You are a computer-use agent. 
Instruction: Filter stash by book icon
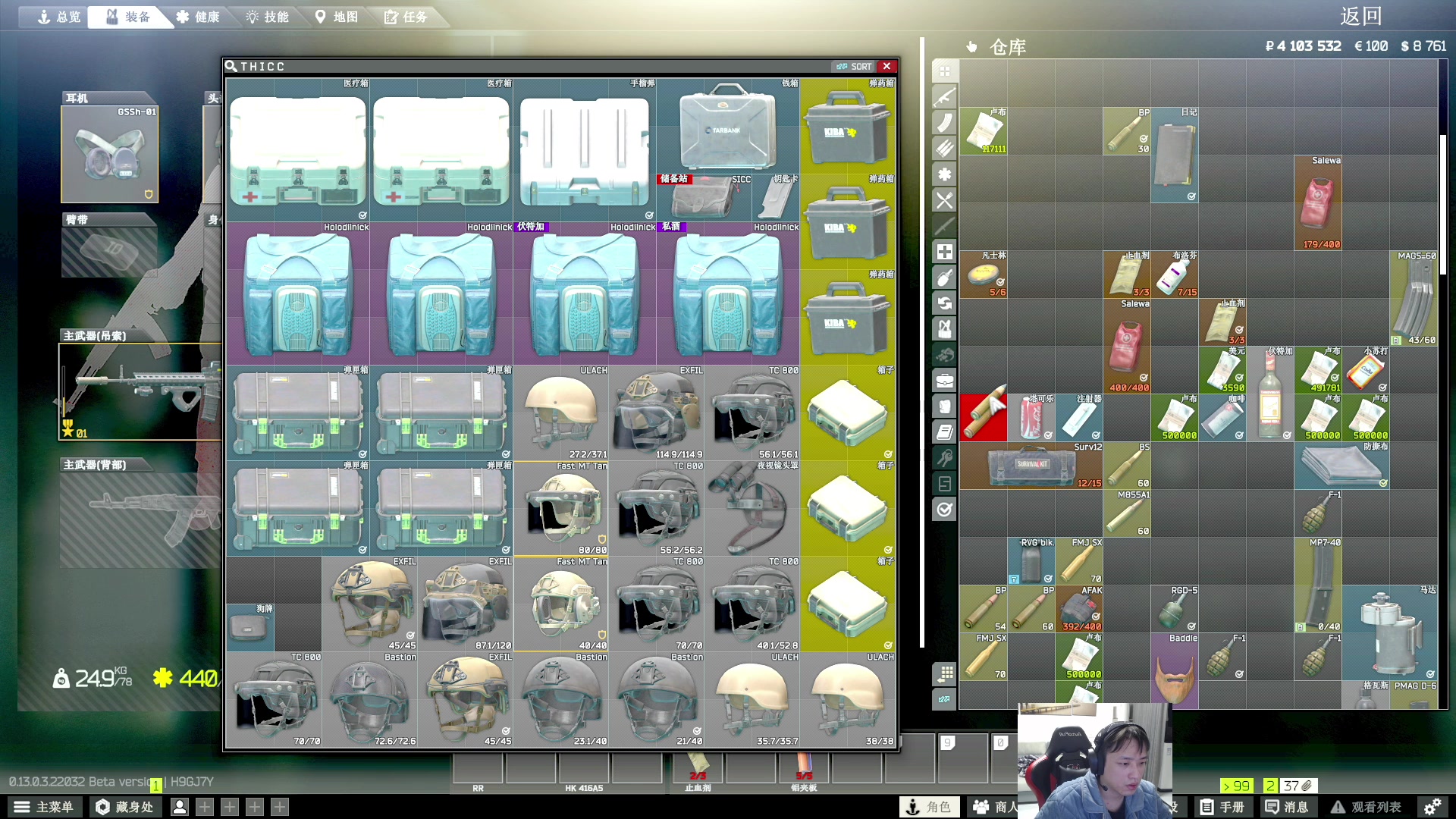pos(945,432)
